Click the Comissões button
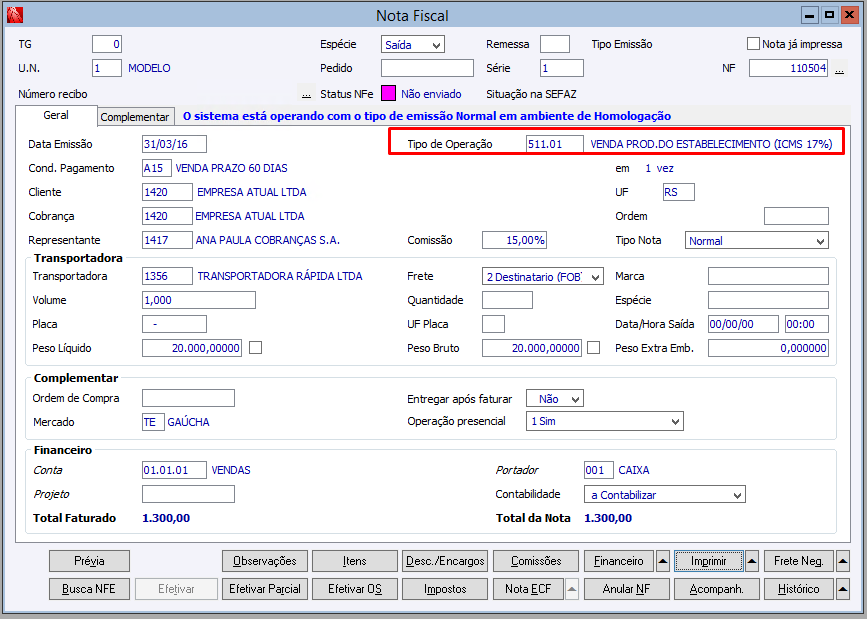Viewport: 867px width, 619px height. click(x=536, y=561)
